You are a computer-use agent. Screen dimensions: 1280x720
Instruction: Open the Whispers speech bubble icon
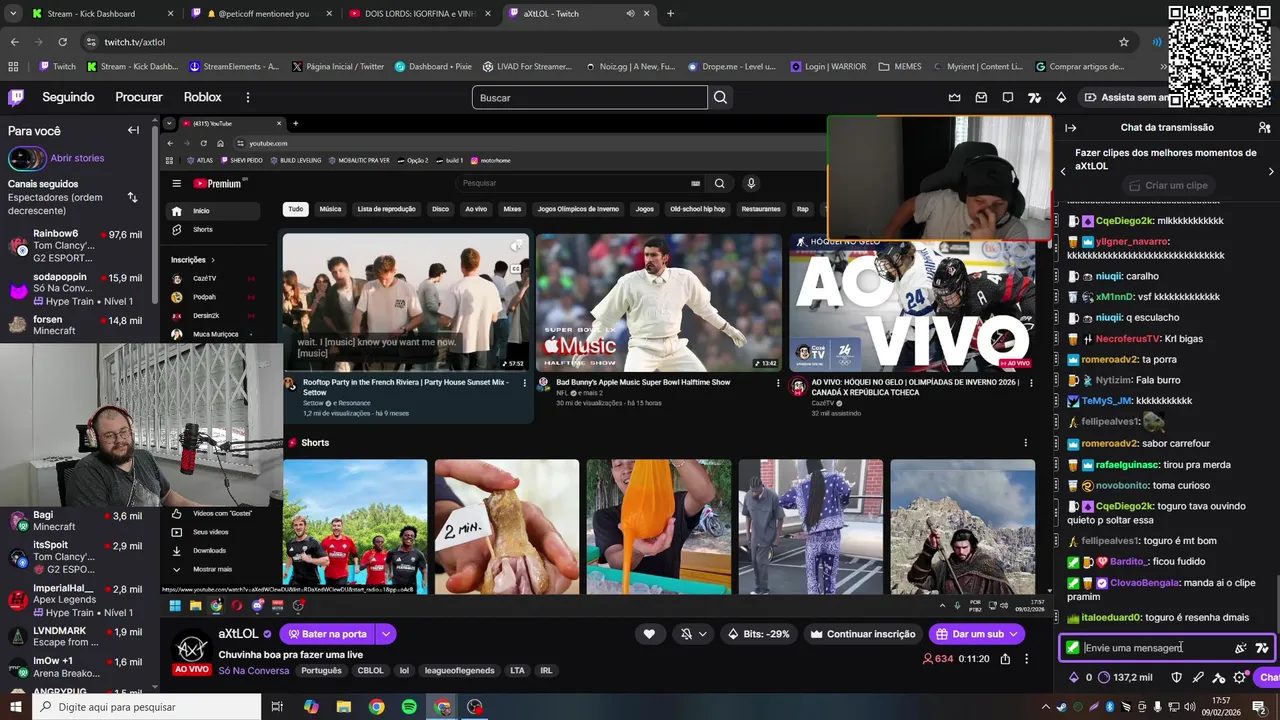[1008, 97]
